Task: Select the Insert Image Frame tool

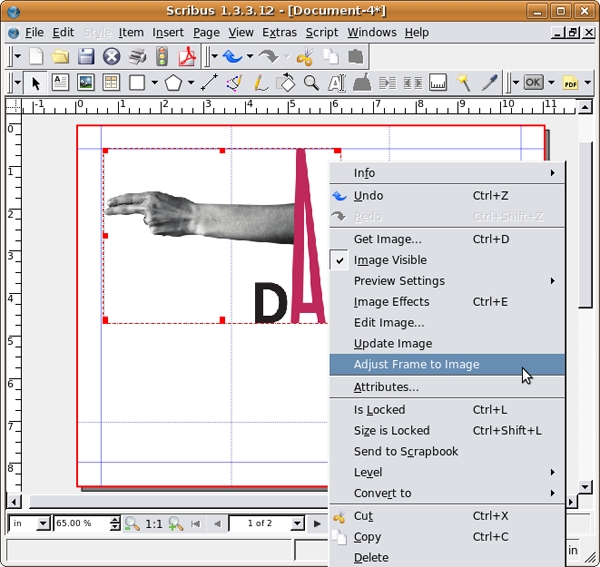Action: (86, 82)
